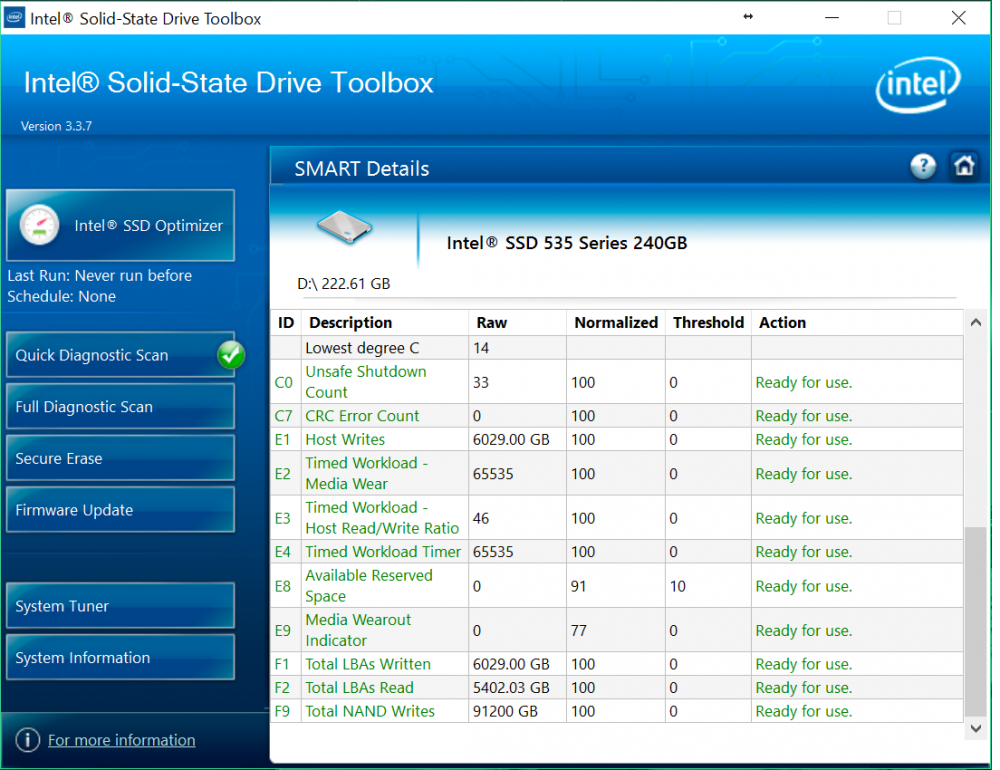Open Intel SSD Optimizer
Screen dimensions: 1000x770
121,225
